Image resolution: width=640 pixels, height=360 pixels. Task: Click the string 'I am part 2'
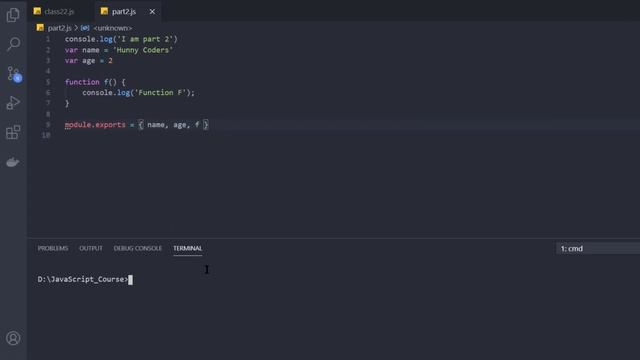coord(145,39)
